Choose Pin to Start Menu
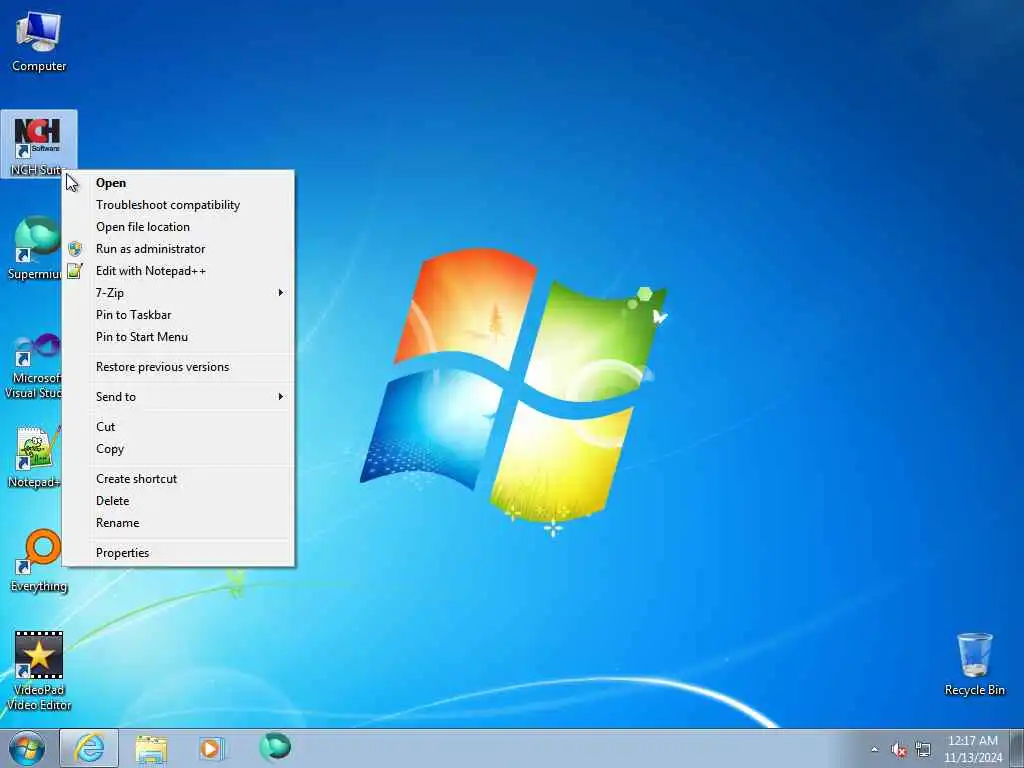Viewport: 1024px width, 768px height. pyautogui.click(x=178, y=337)
